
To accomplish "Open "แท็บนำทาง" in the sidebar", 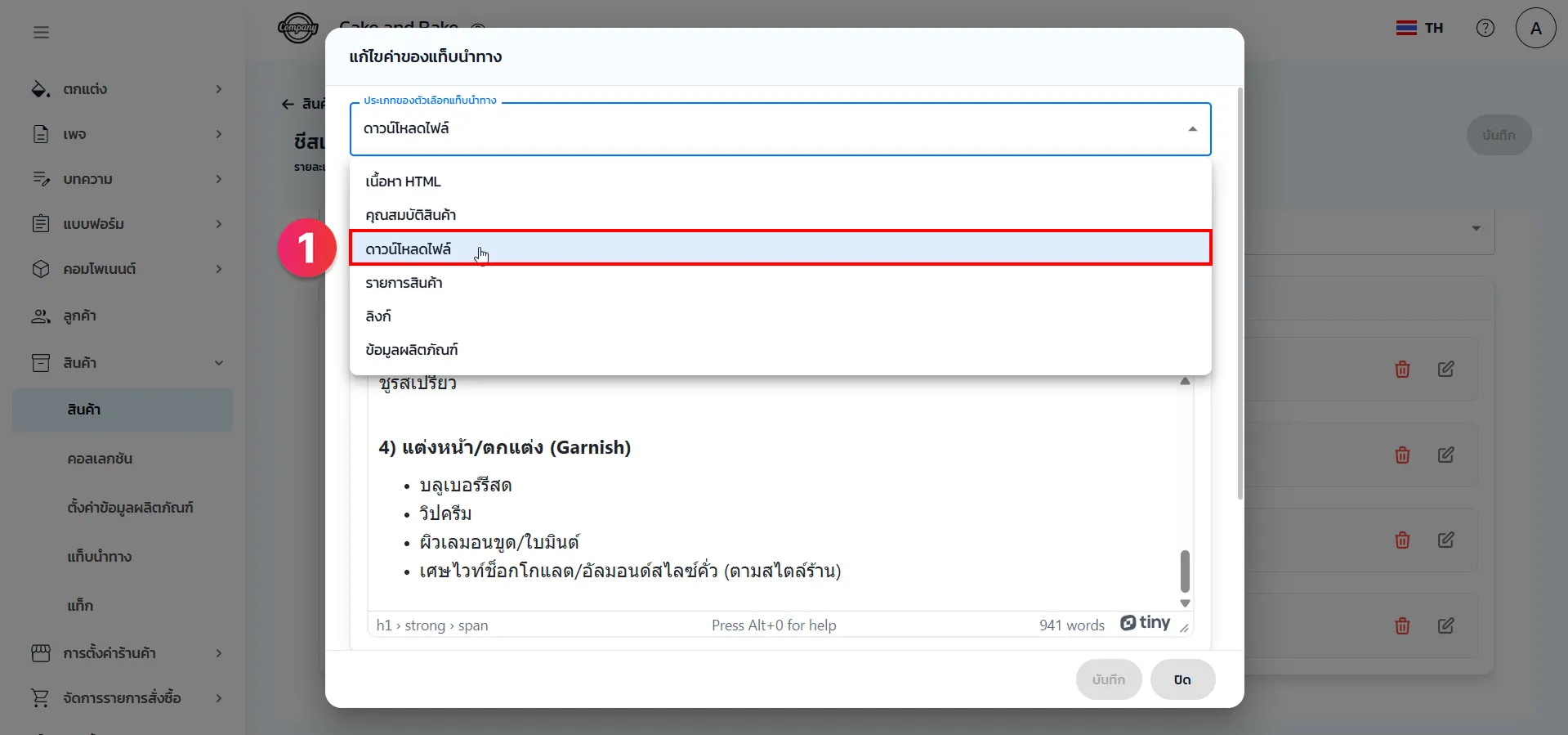I will pos(100,557).
